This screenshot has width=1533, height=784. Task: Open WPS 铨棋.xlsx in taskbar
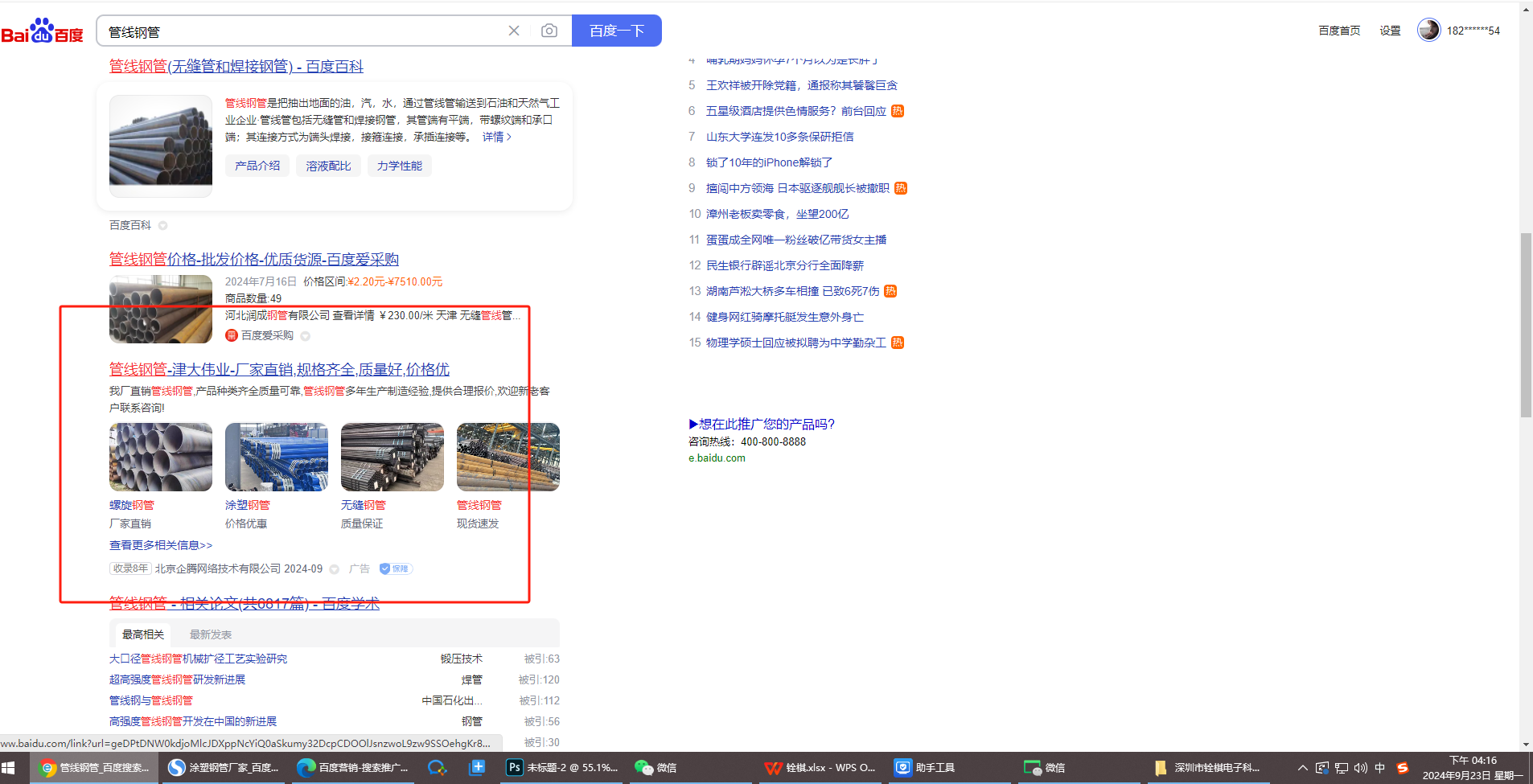820,768
